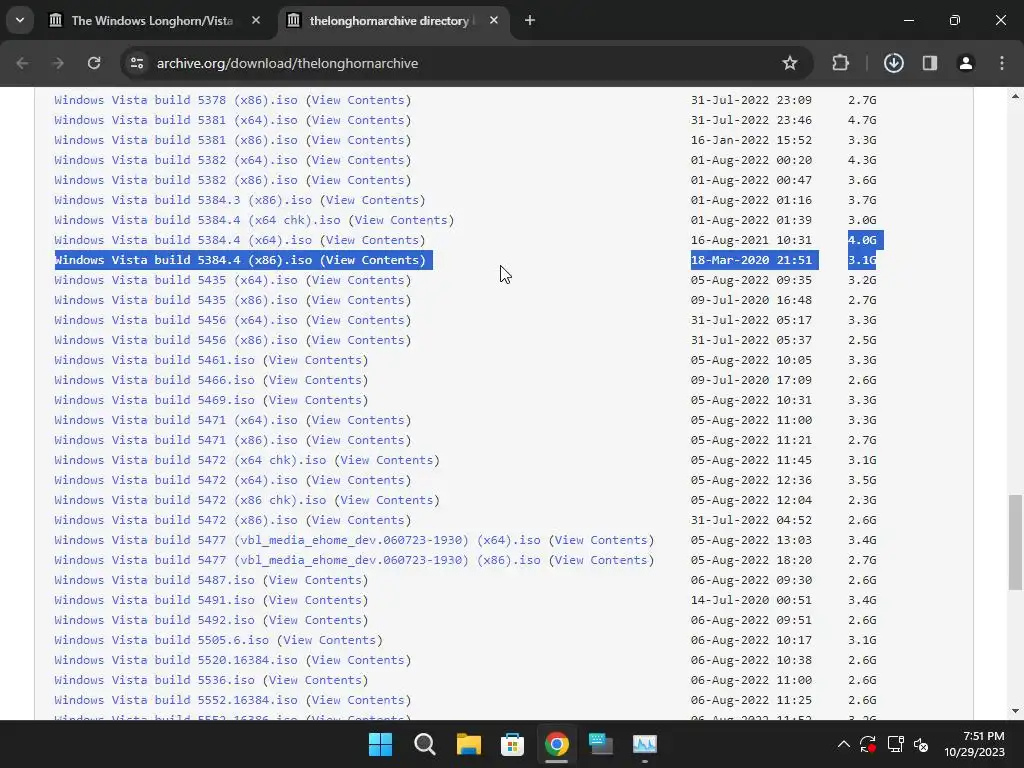
Task: Download Windows Vista build 5472 (x64 chk).iso
Action: pos(190,460)
